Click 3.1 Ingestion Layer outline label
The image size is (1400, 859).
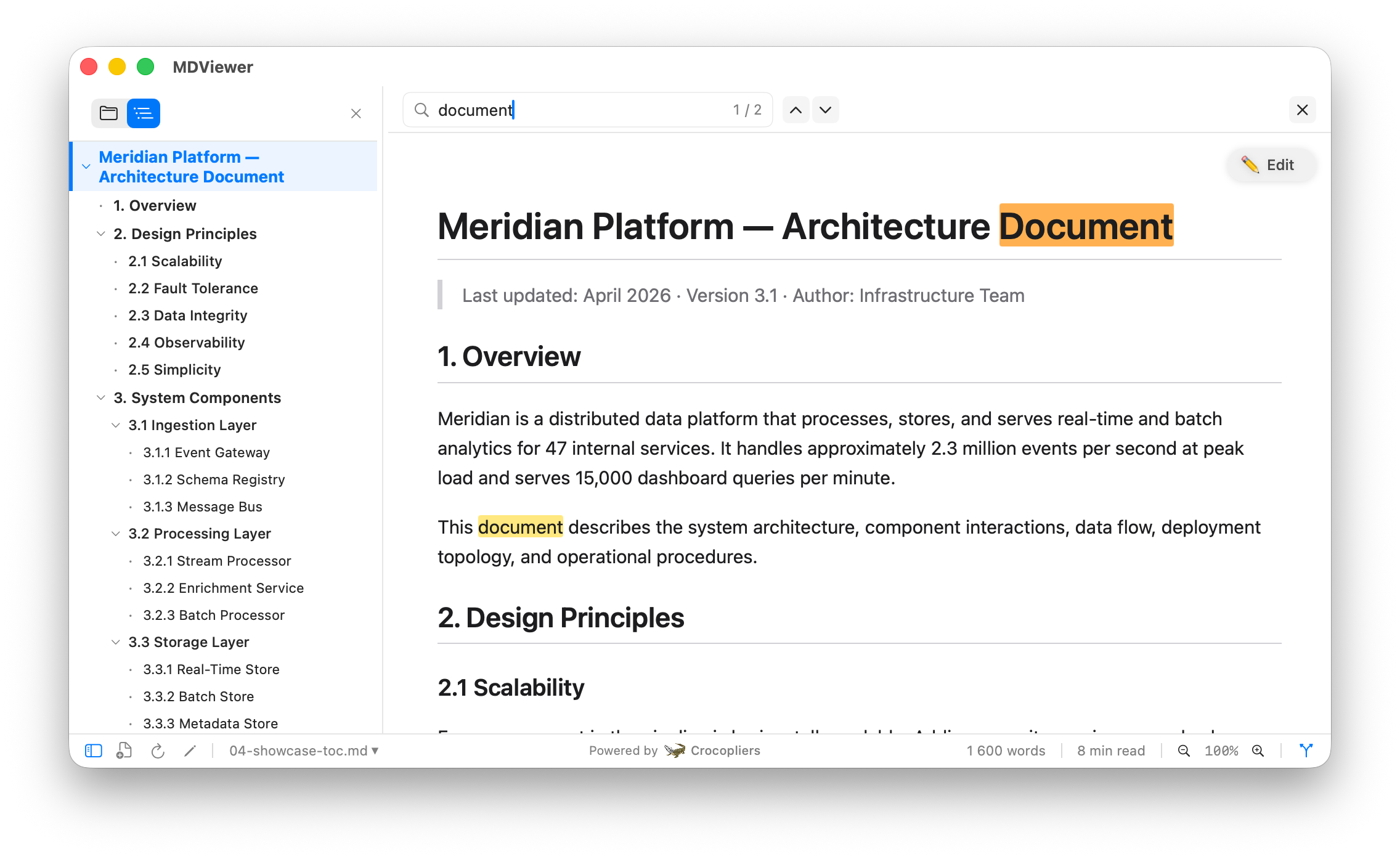tap(192, 425)
